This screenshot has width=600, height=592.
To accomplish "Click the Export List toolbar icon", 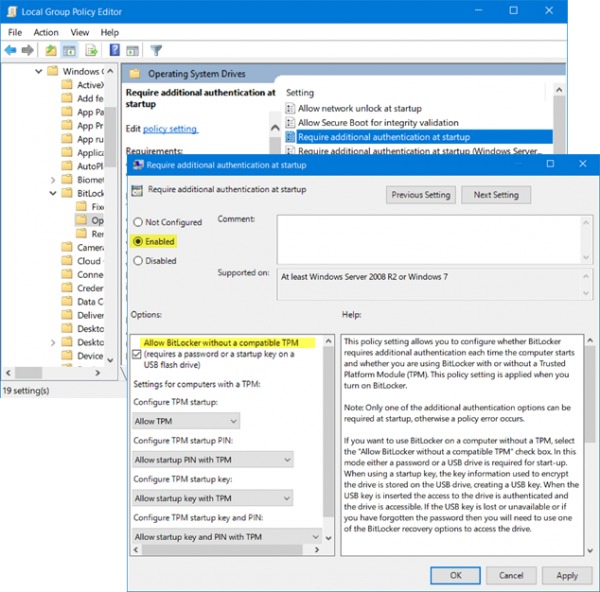I will tap(92, 50).
